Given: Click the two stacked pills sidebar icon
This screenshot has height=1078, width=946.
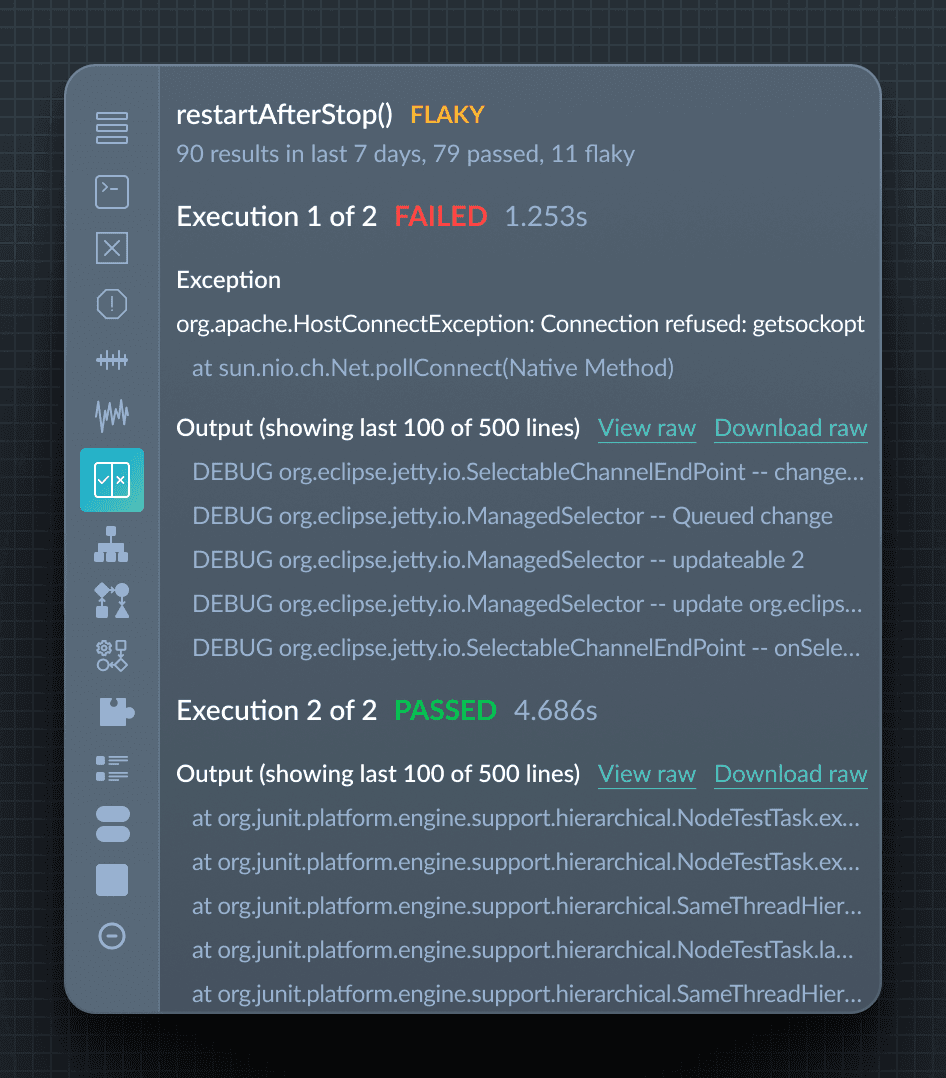Looking at the screenshot, I should coord(112,824).
